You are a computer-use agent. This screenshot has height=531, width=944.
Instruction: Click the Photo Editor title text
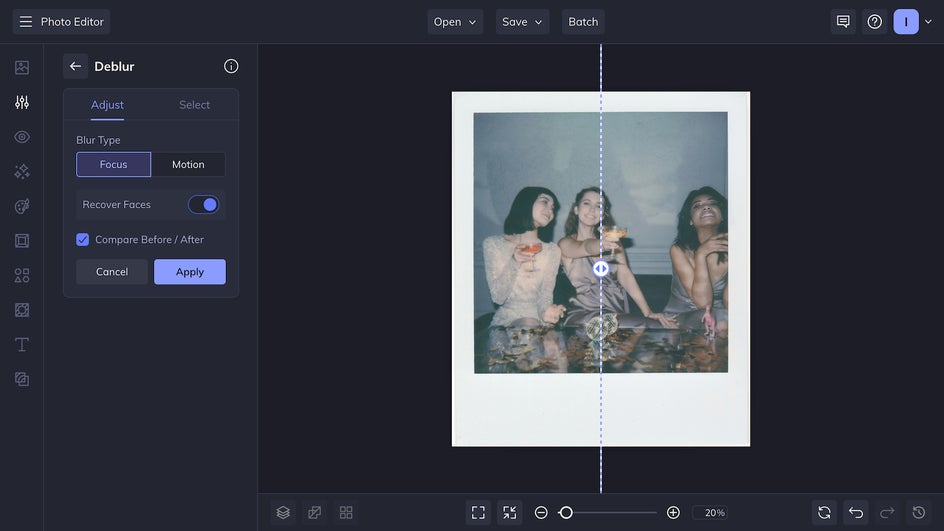pyautogui.click(x=72, y=22)
